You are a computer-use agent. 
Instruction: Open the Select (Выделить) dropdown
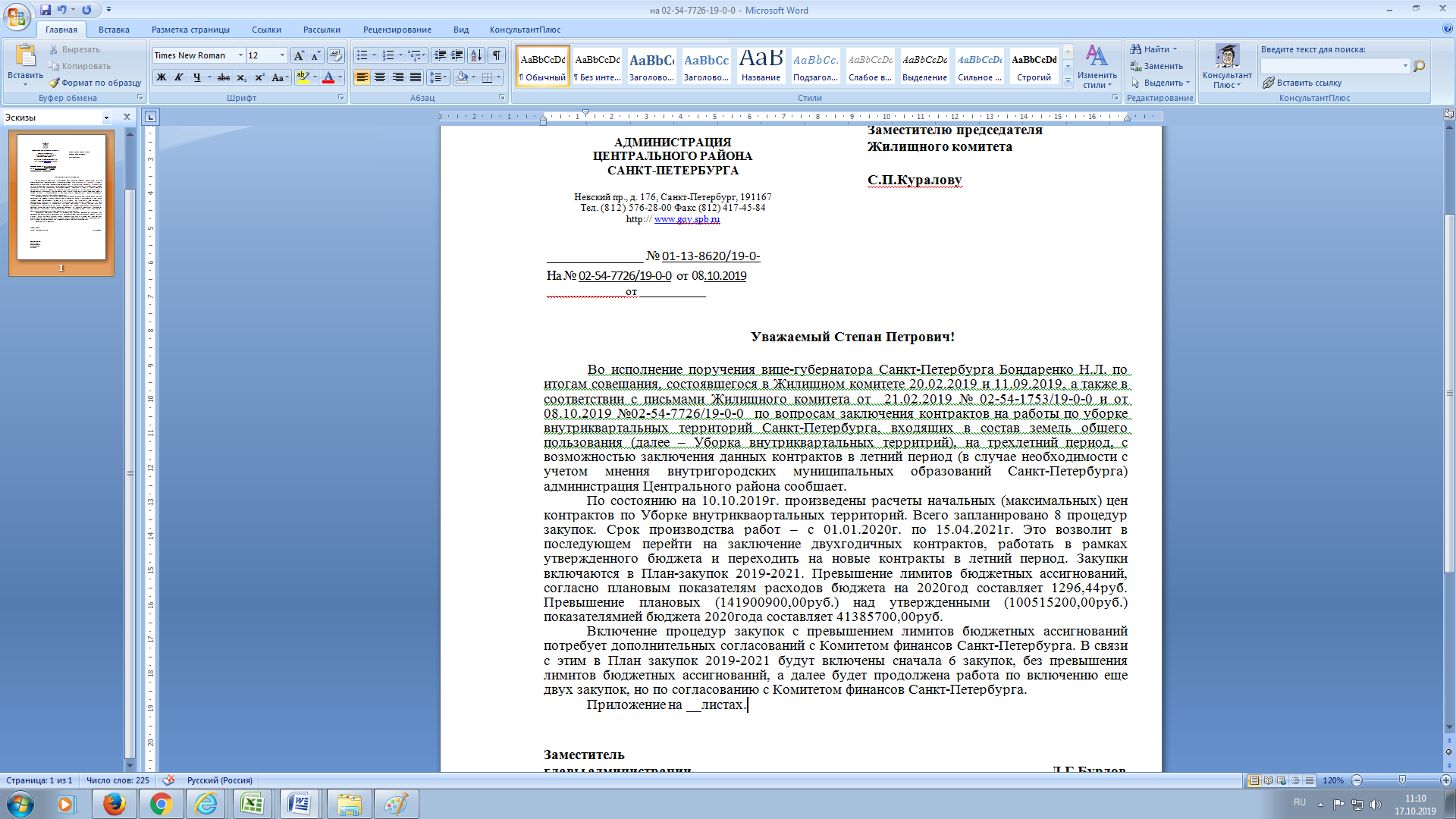coord(1160,83)
